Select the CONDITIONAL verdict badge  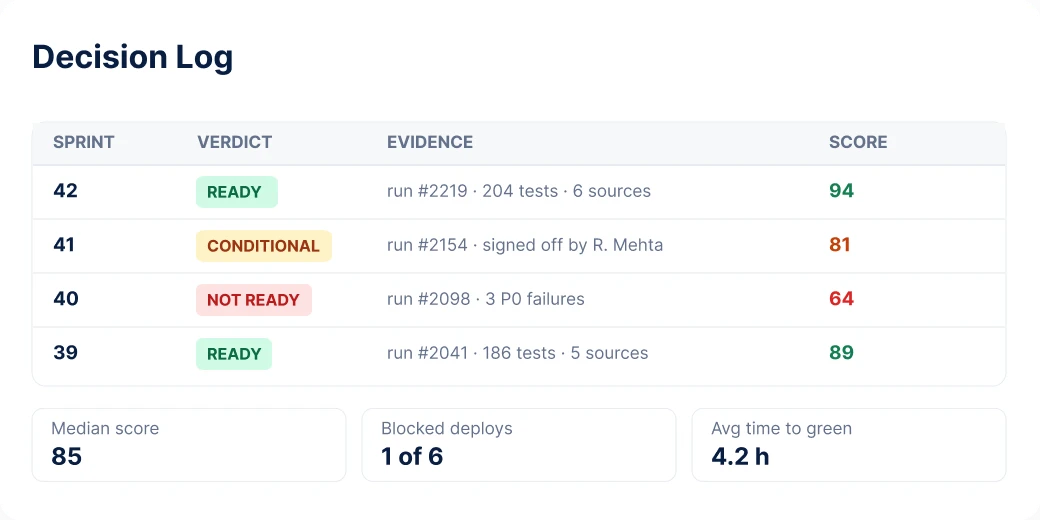click(263, 246)
